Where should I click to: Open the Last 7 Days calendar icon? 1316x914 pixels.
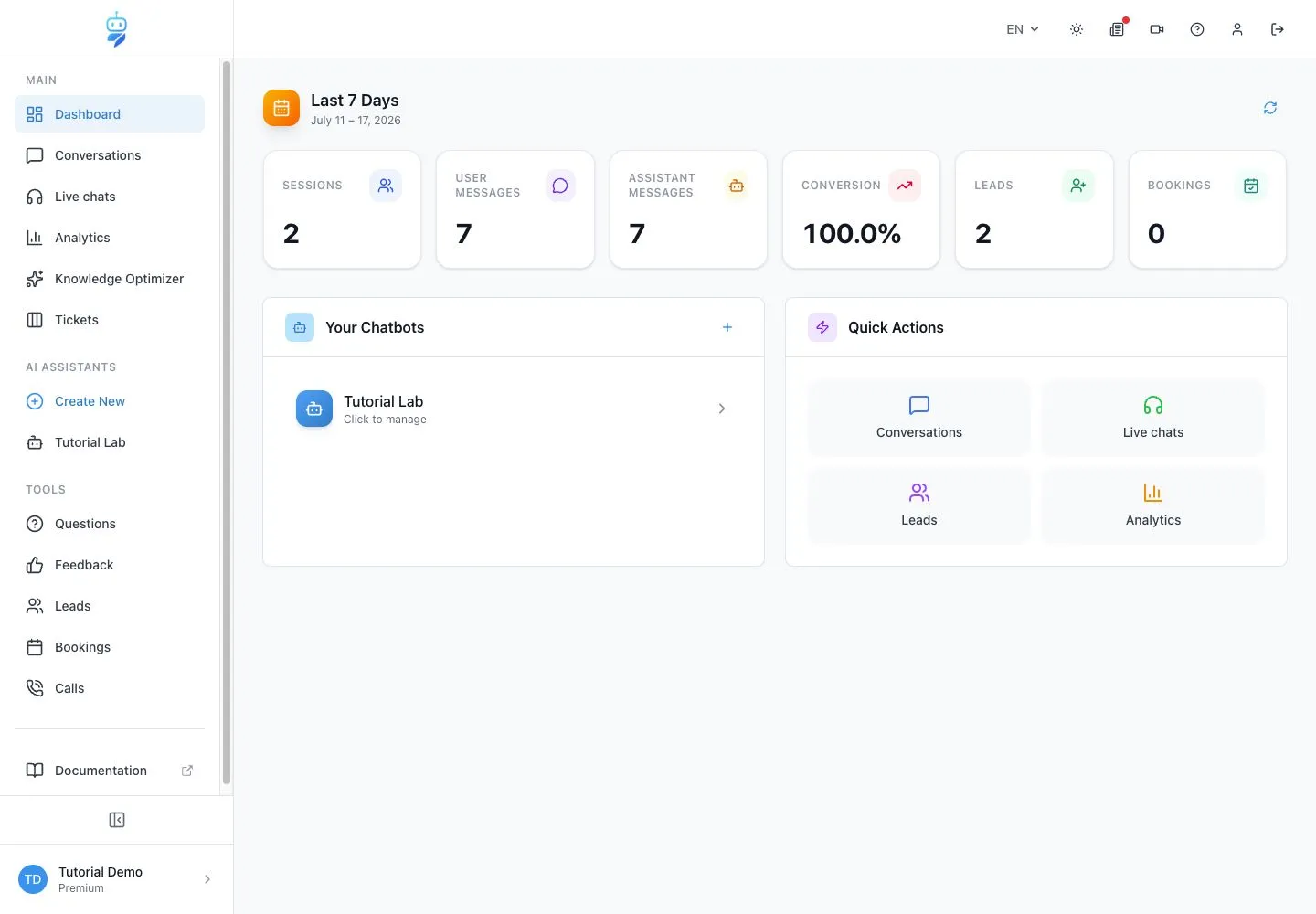tap(281, 108)
